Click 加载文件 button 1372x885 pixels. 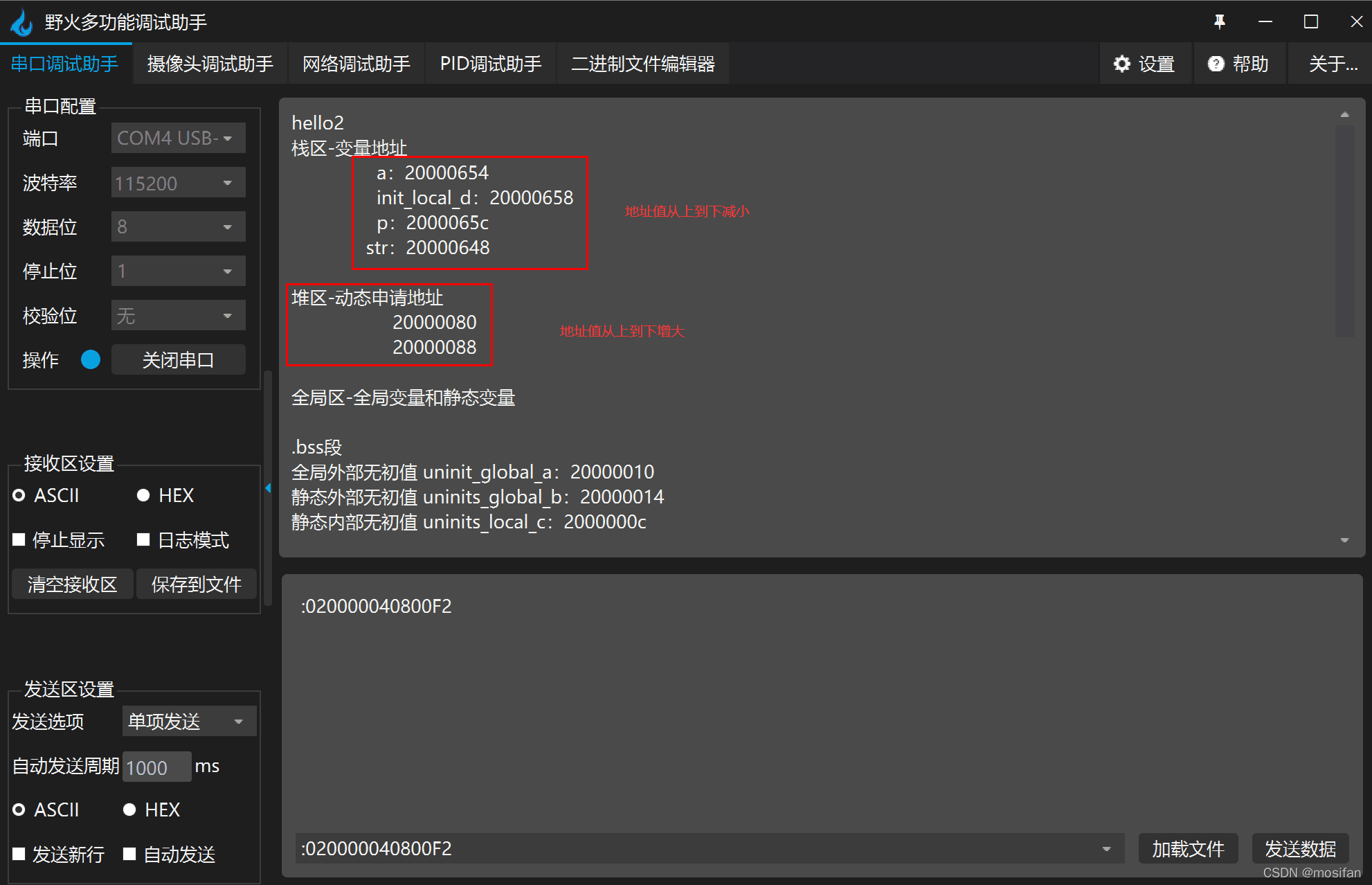[x=1188, y=848]
